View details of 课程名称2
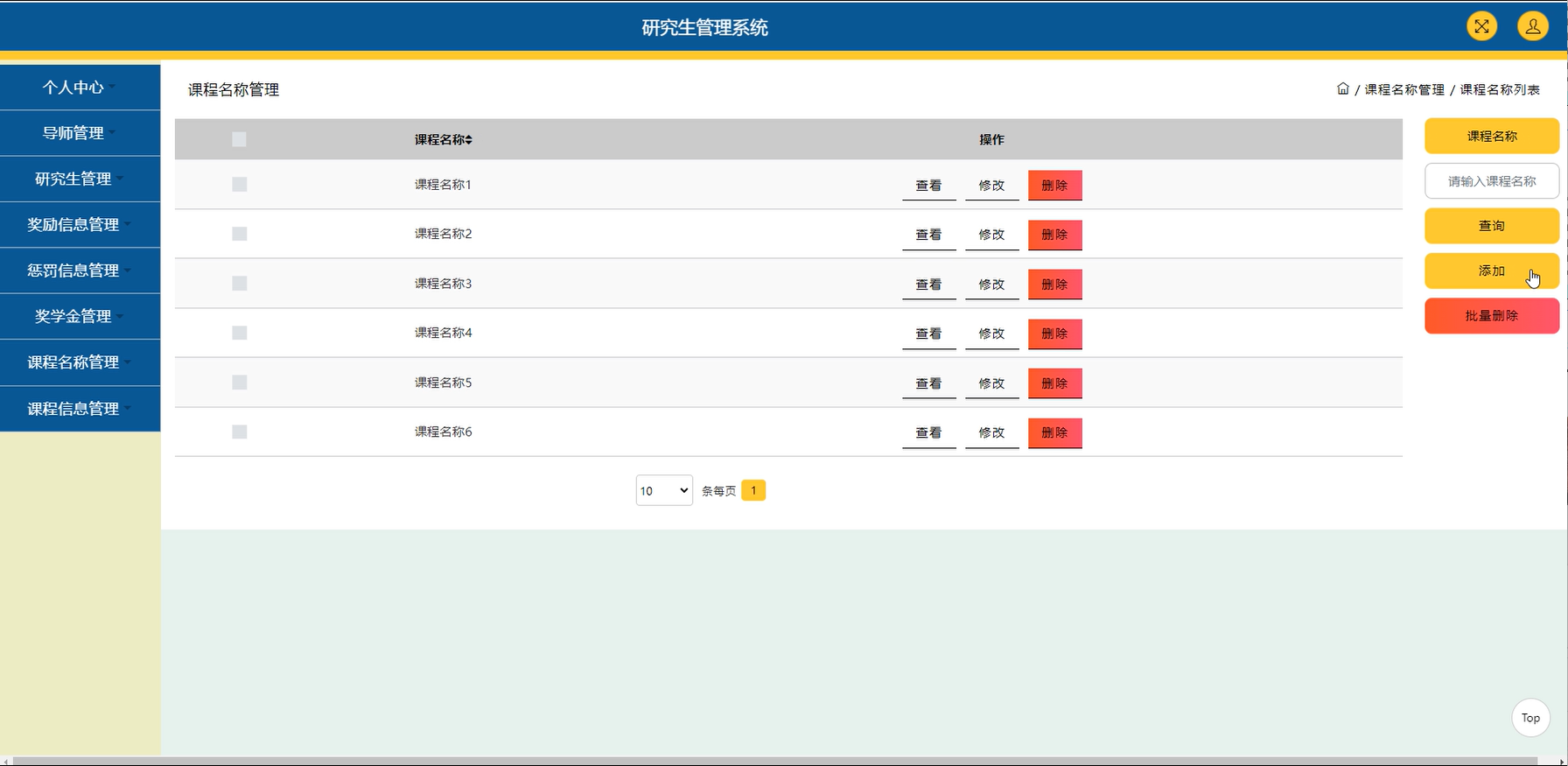This screenshot has height=766, width=1568. tap(928, 235)
